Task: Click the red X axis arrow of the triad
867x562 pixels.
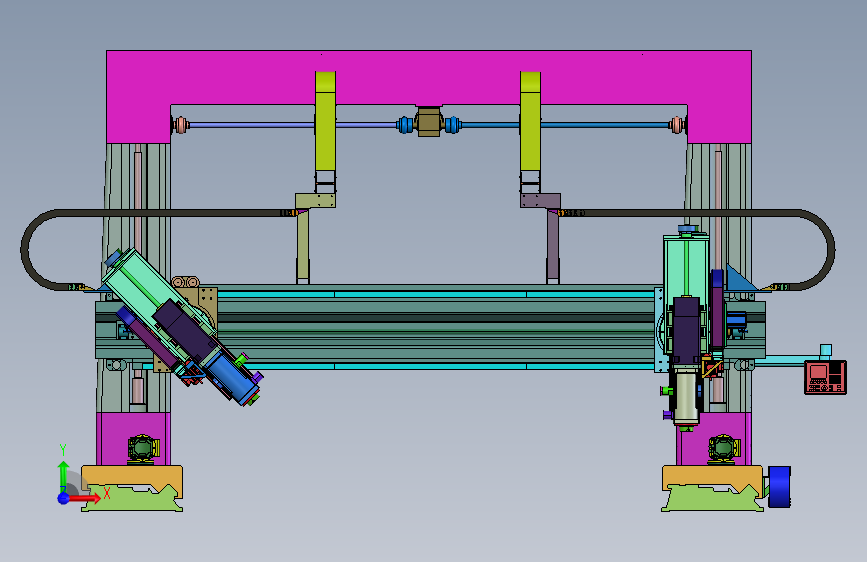Action: pyautogui.click(x=83, y=498)
